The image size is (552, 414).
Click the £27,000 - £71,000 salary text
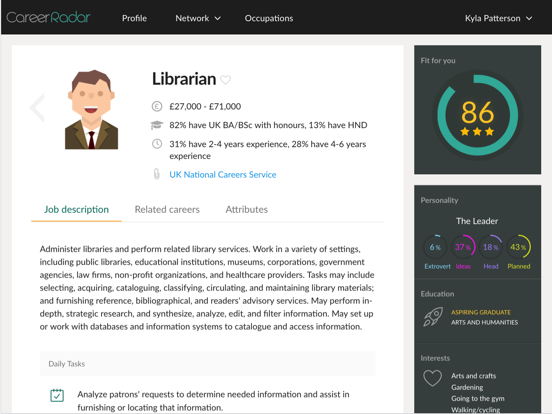(205, 106)
